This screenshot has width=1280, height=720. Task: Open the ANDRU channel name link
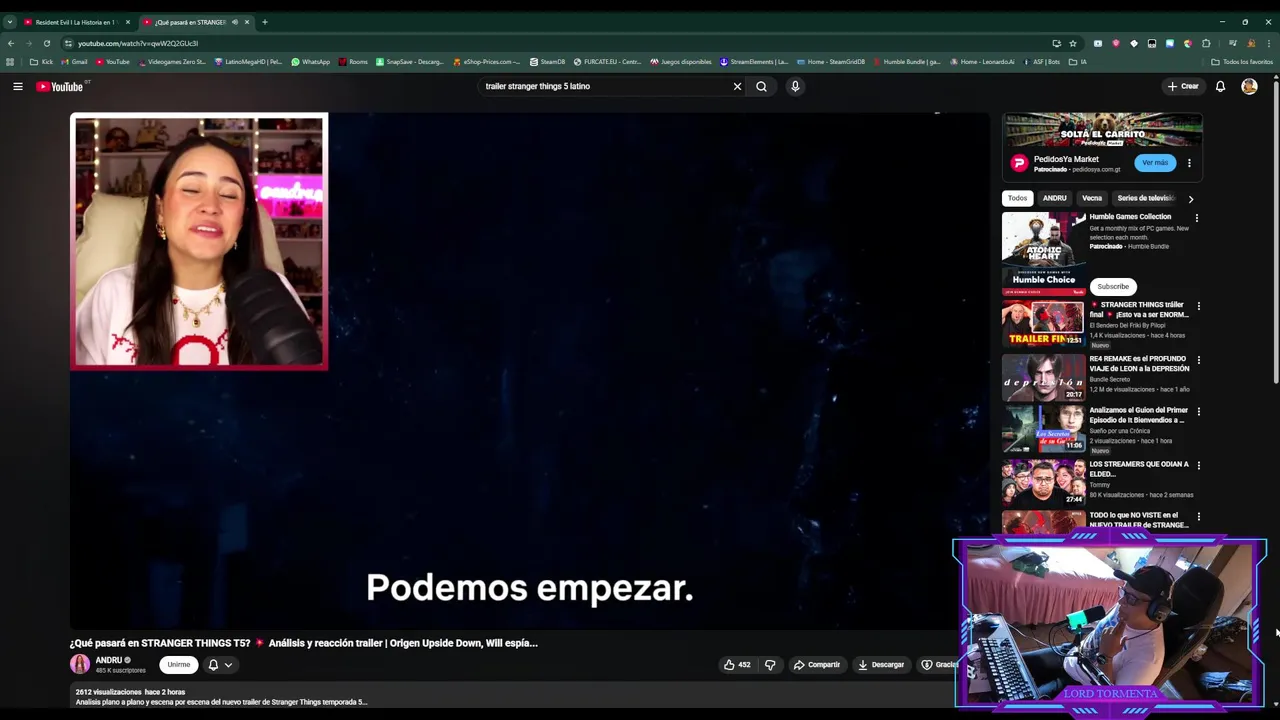109,660
